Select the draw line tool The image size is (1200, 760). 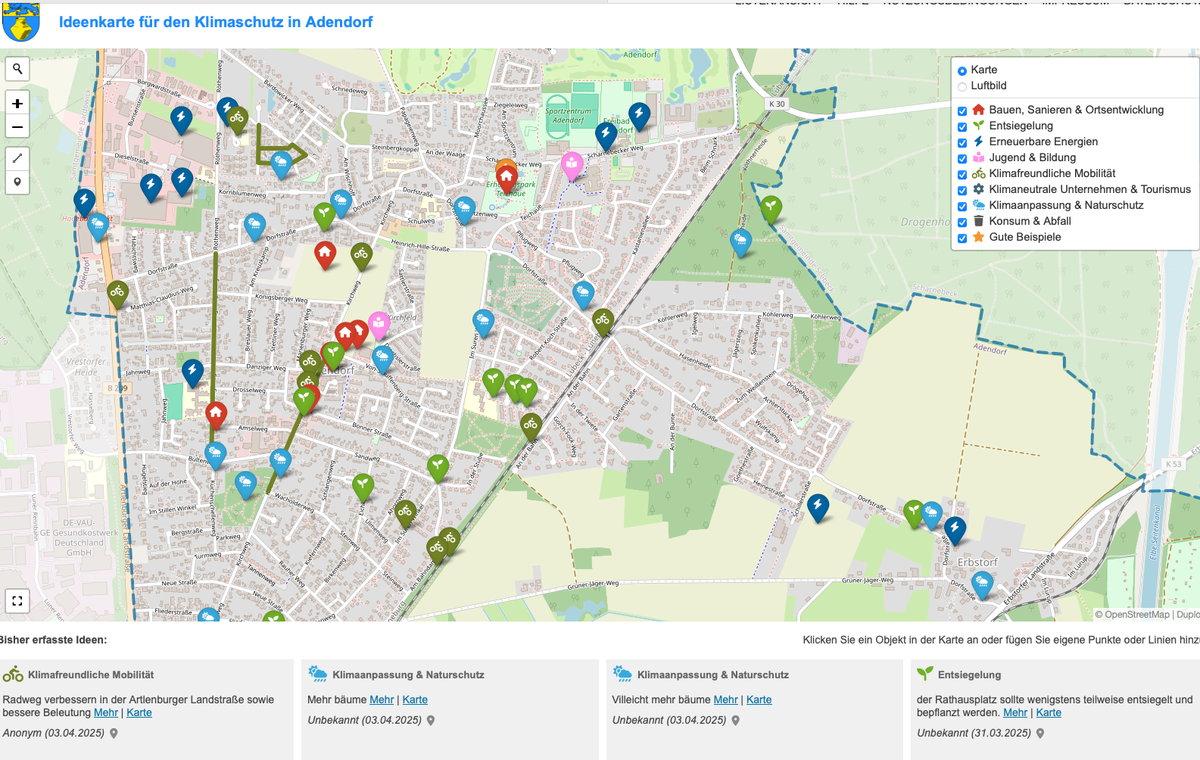pos(18,159)
